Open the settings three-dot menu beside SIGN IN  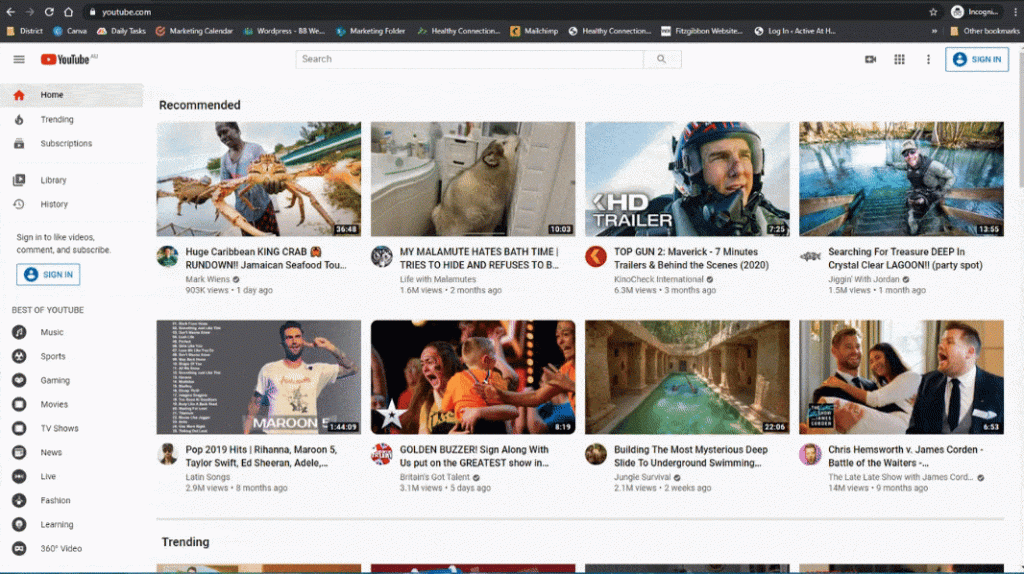coord(928,59)
